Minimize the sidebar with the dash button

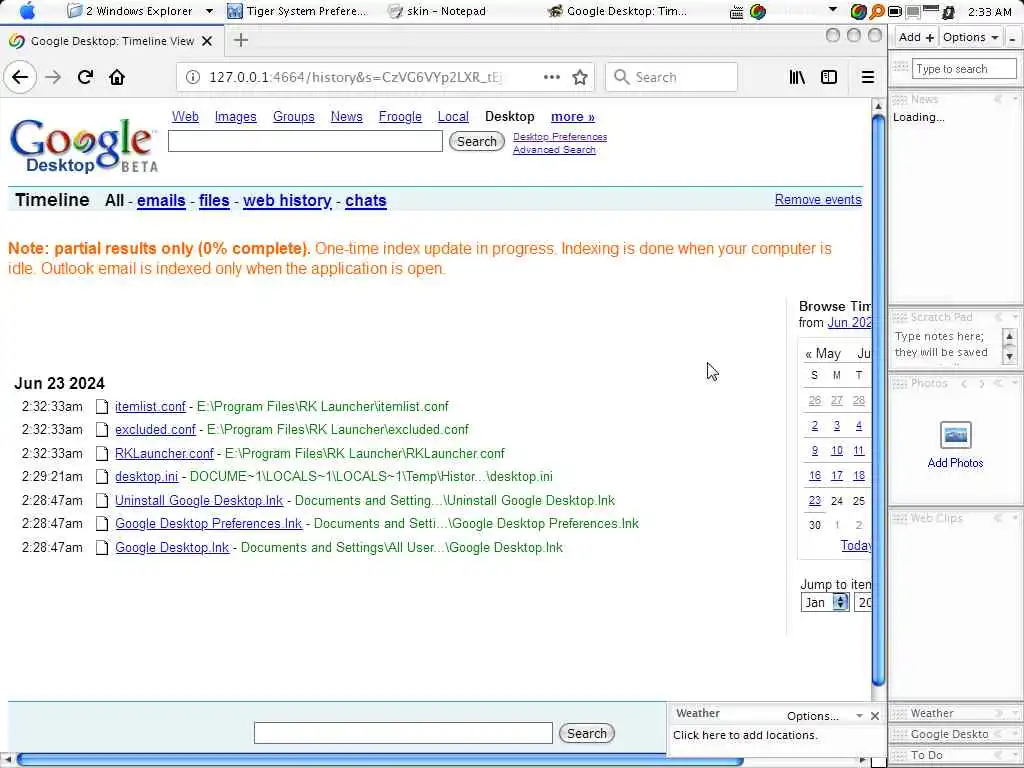1013,38
